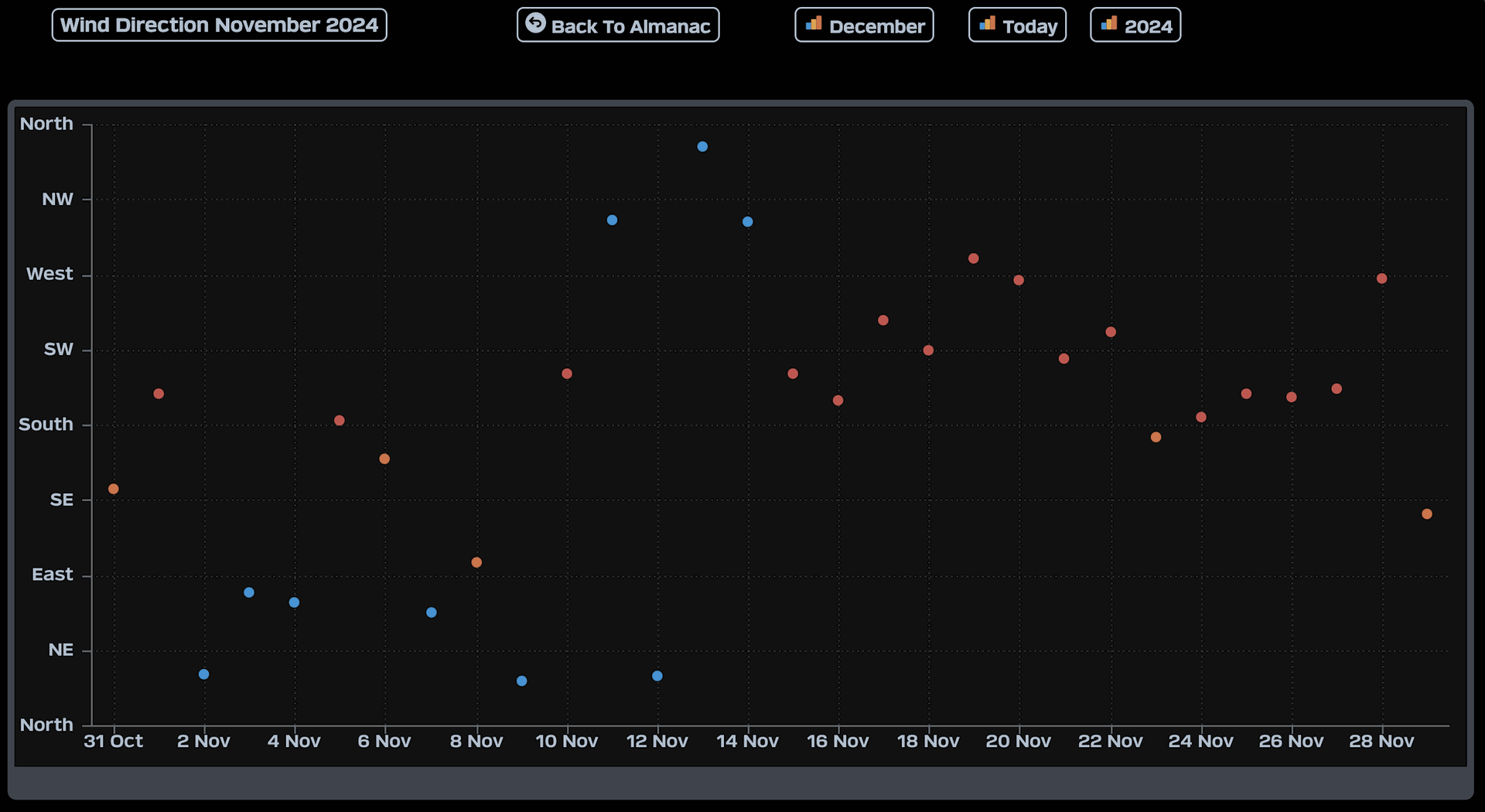
Task: Click the Wind Direction November 2024 title button
Action: tap(219, 25)
